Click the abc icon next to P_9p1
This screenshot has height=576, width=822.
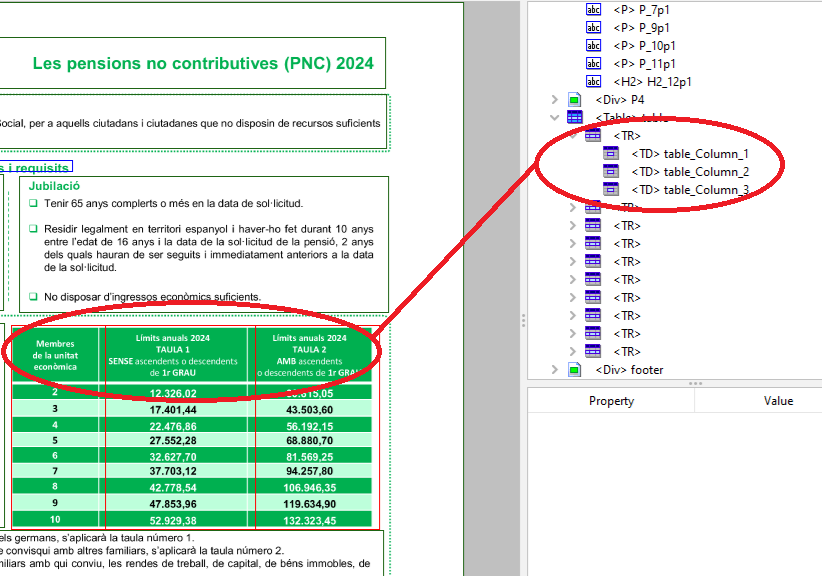[594, 27]
